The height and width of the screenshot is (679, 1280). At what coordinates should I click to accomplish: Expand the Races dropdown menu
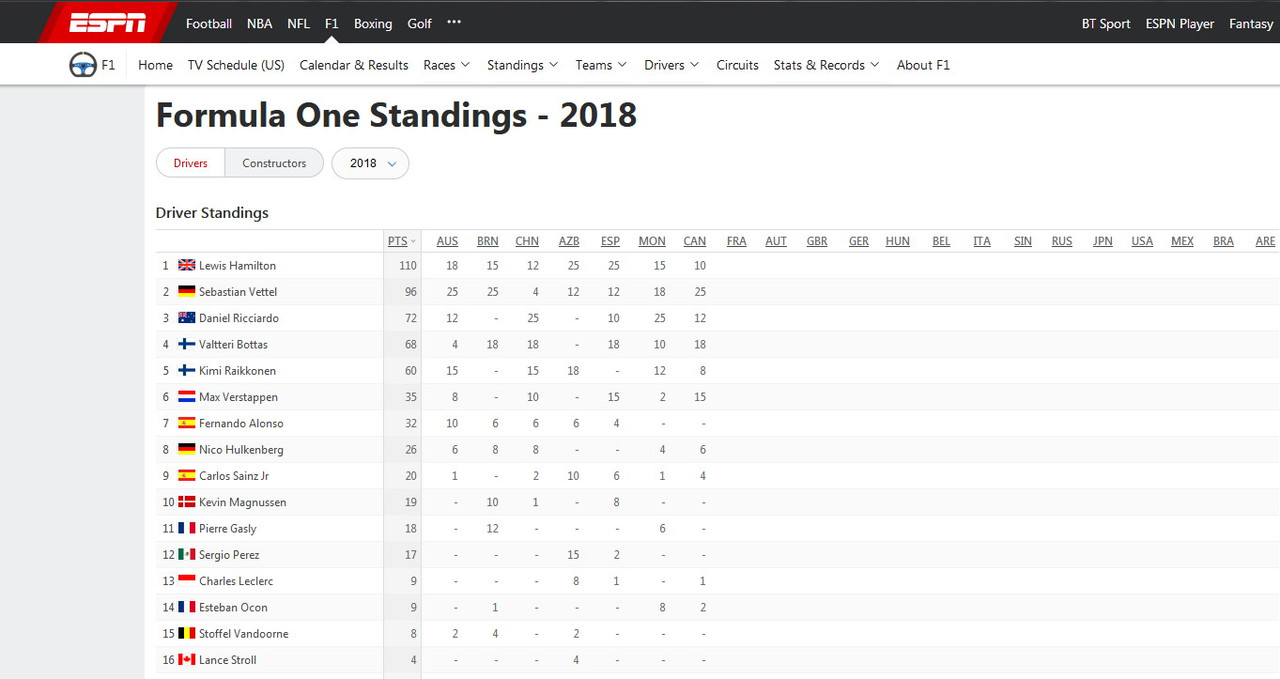click(x=446, y=65)
